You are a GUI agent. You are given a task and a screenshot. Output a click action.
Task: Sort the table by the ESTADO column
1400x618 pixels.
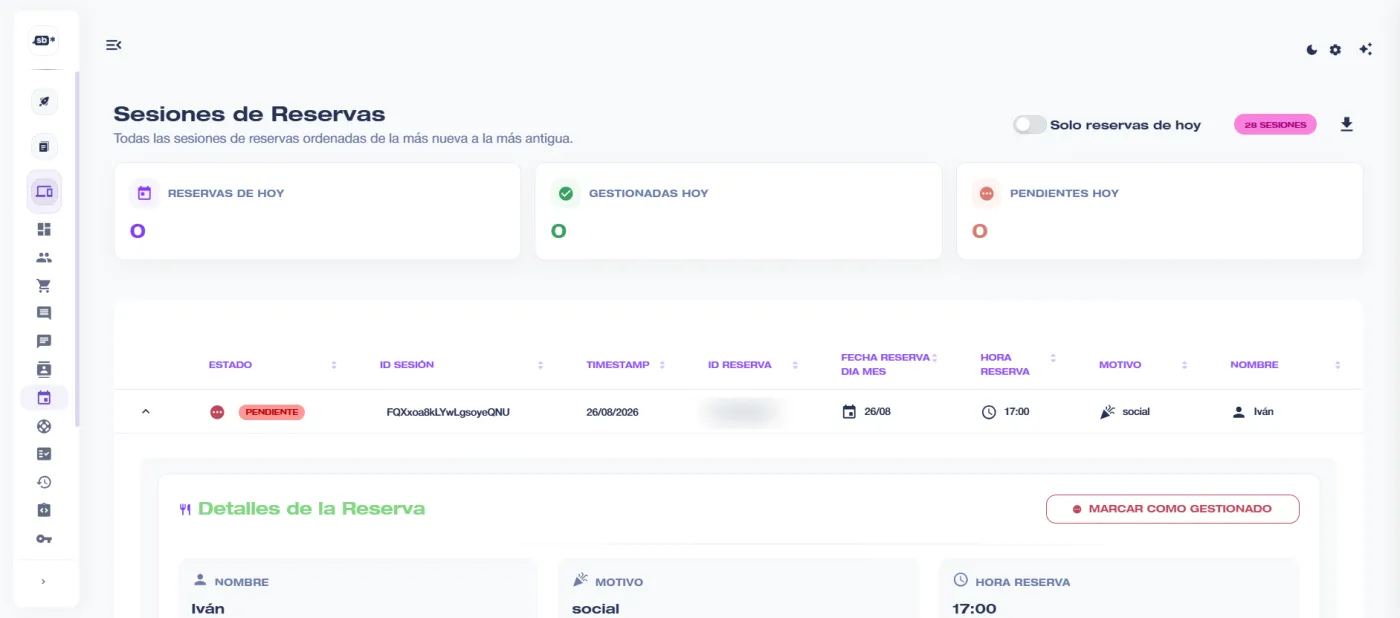[x=334, y=365]
